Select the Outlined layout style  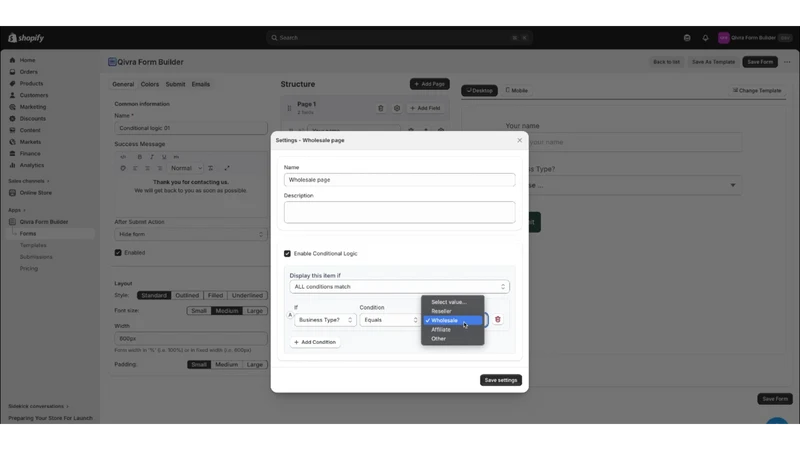click(187, 295)
